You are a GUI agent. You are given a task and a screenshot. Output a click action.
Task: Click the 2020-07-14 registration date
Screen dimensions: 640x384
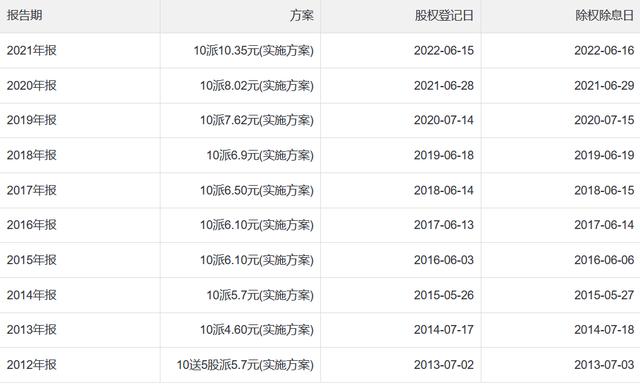click(x=444, y=120)
